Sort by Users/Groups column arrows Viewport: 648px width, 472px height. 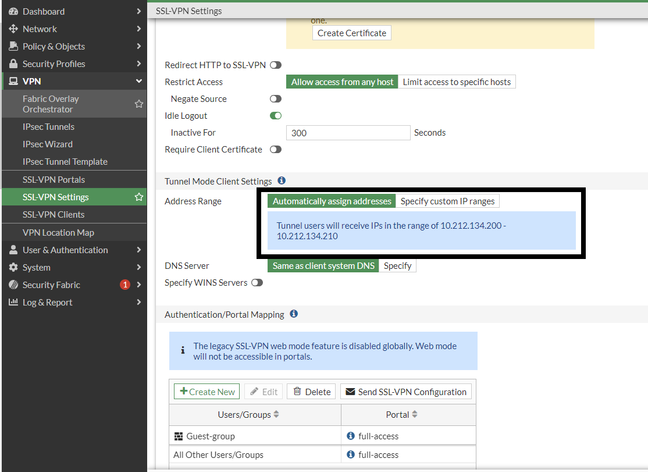(x=277, y=414)
